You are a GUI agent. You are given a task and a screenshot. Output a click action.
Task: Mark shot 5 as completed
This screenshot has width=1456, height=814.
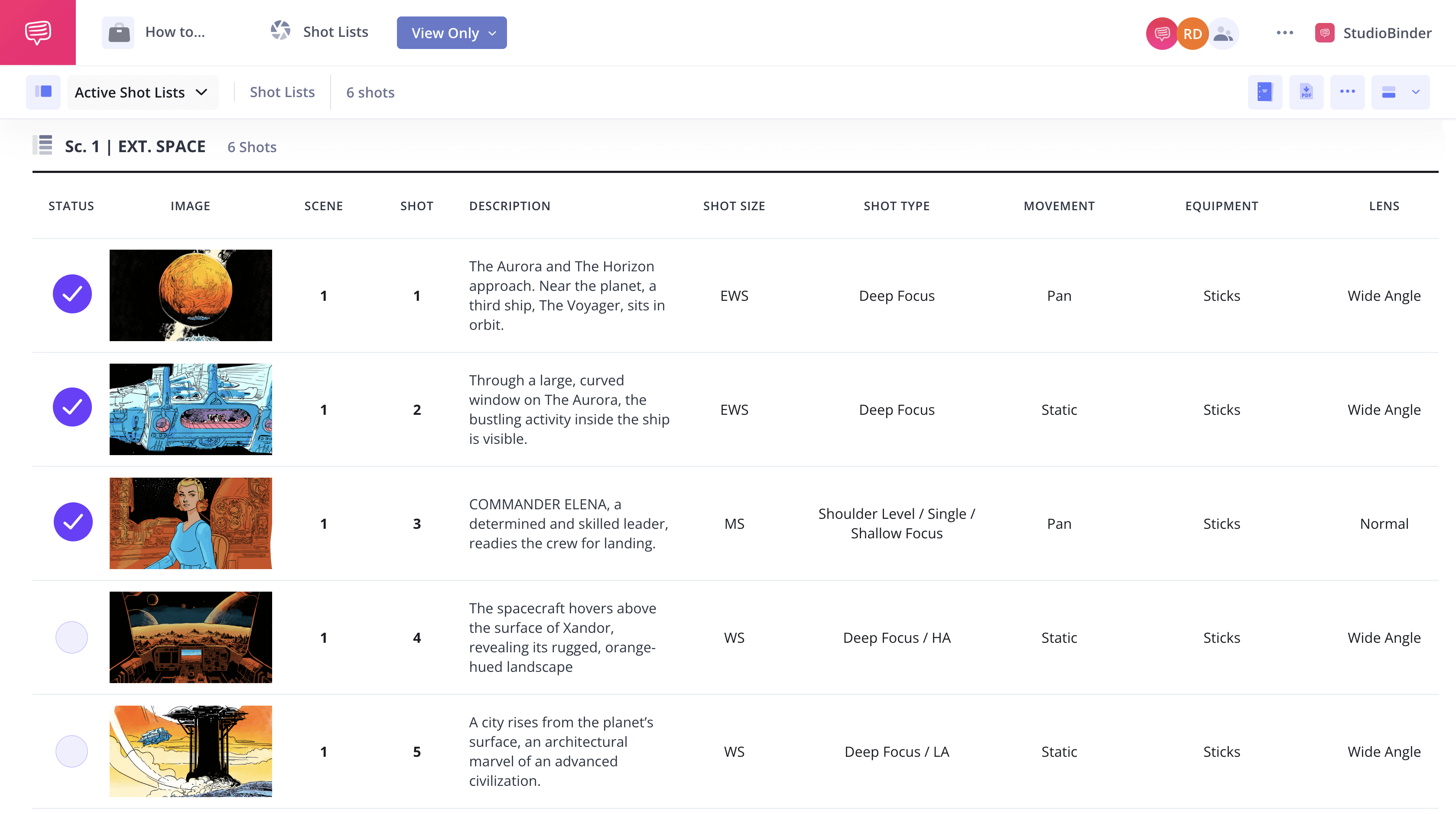(x=72, y=751)
